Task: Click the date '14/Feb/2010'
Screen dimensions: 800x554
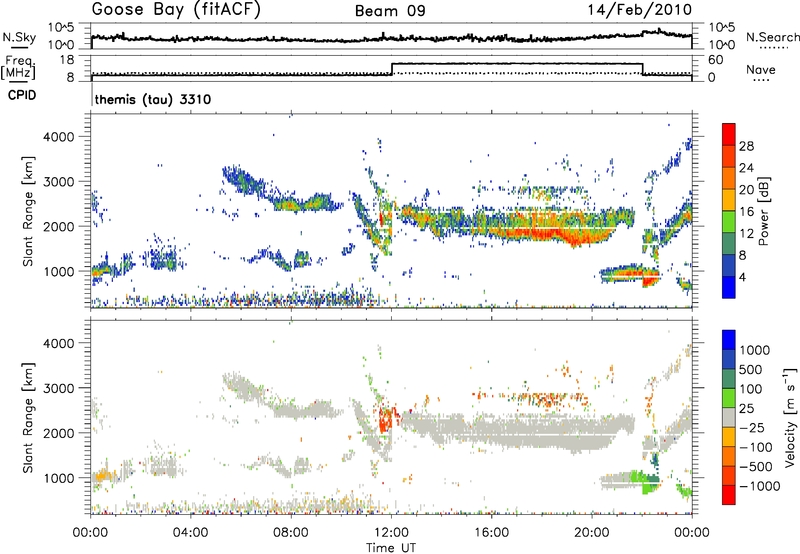Action: pyautogui.click(x=640, y=10)
